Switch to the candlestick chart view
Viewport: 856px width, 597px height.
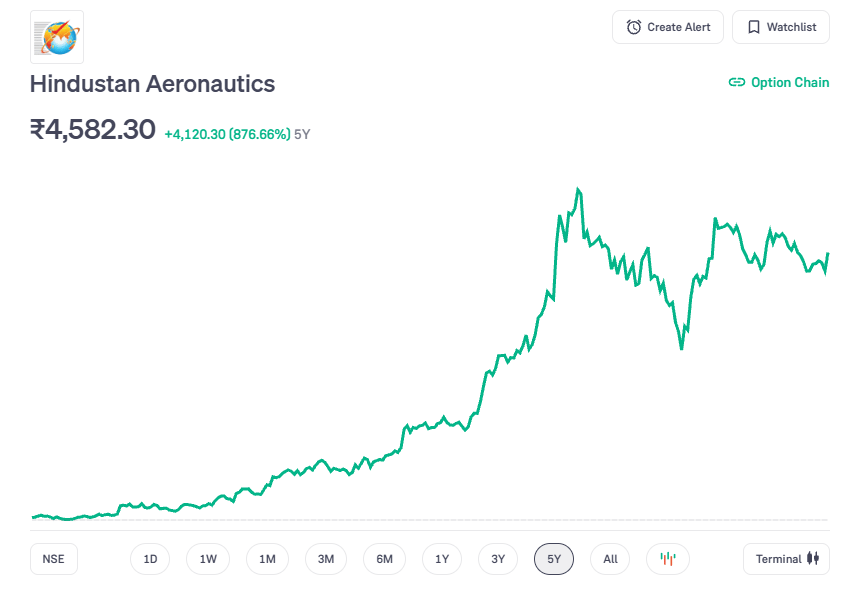point(668,559)
